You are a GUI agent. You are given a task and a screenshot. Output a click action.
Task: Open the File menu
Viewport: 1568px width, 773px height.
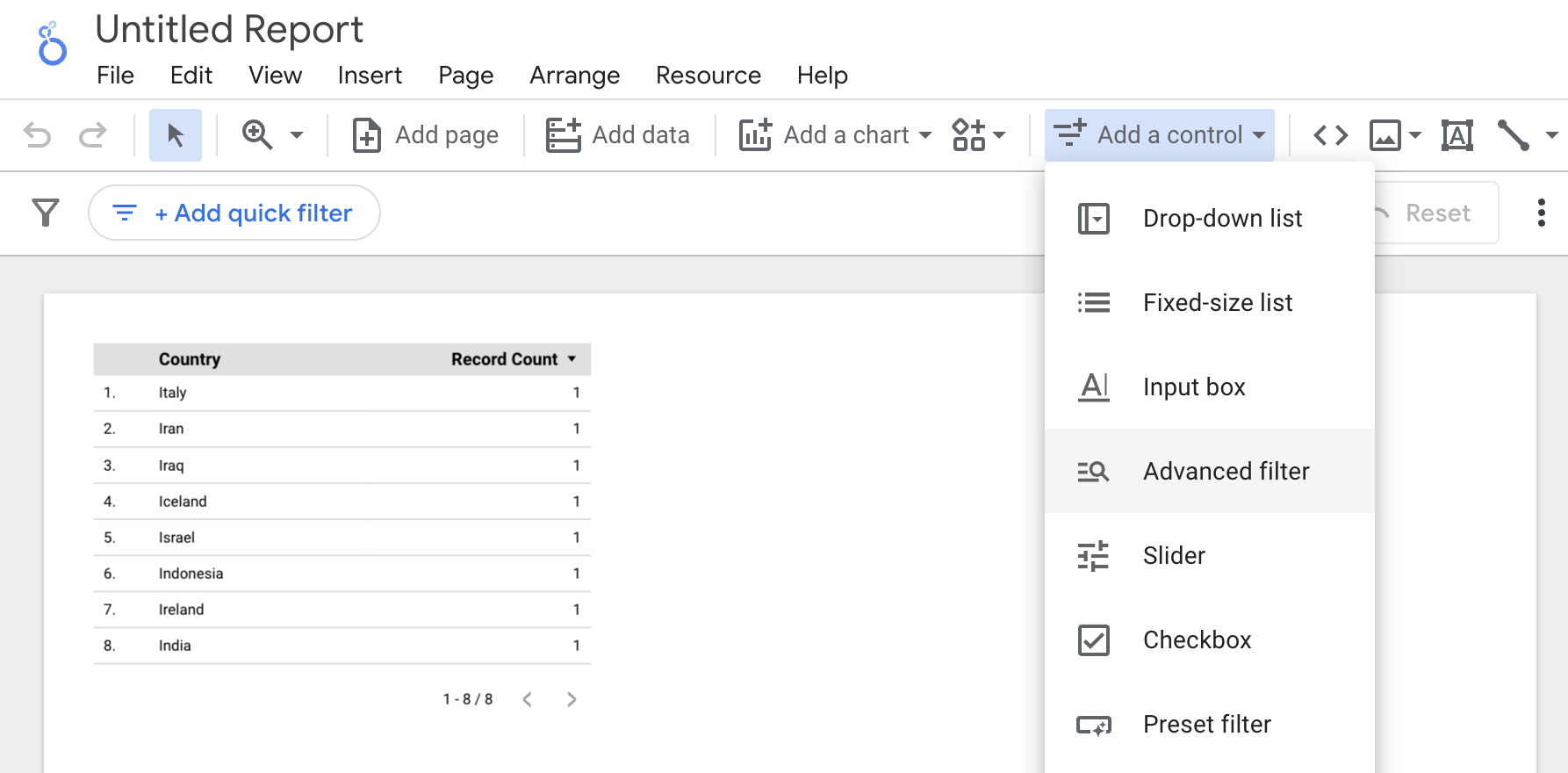[115, 76]
